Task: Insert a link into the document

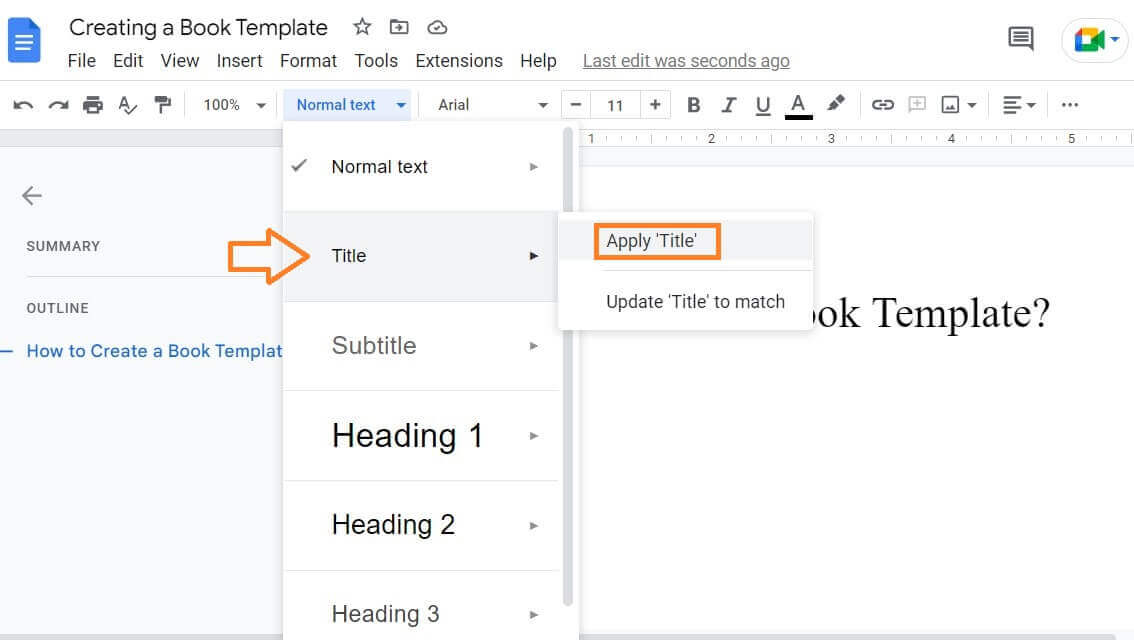Action: (x=883, y=104)
